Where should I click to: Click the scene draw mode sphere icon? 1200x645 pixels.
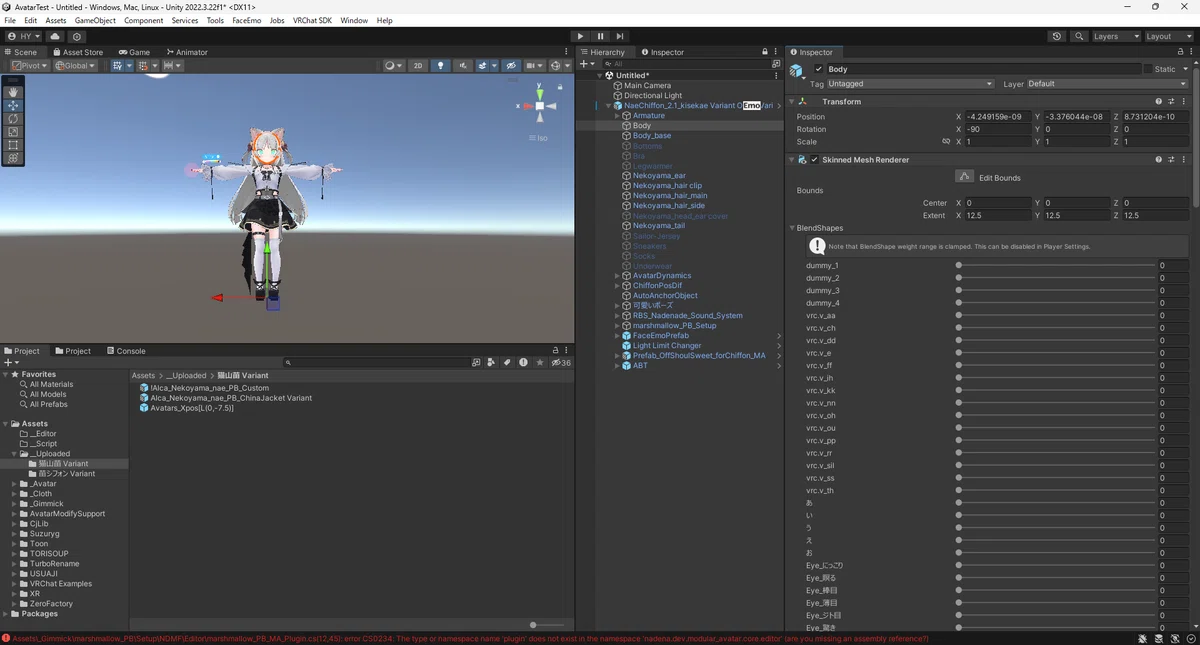click(x=393, y=66)
